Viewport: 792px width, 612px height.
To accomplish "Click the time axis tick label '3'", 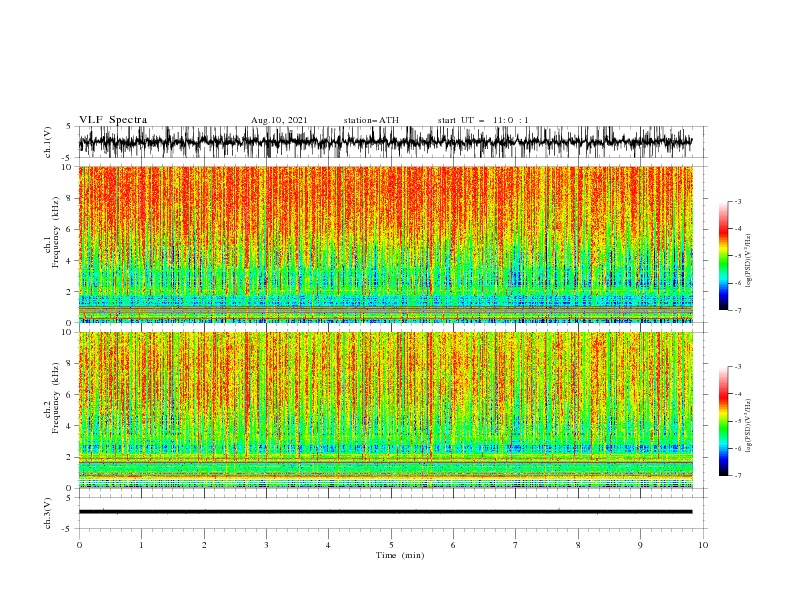I will coord(266,545).
